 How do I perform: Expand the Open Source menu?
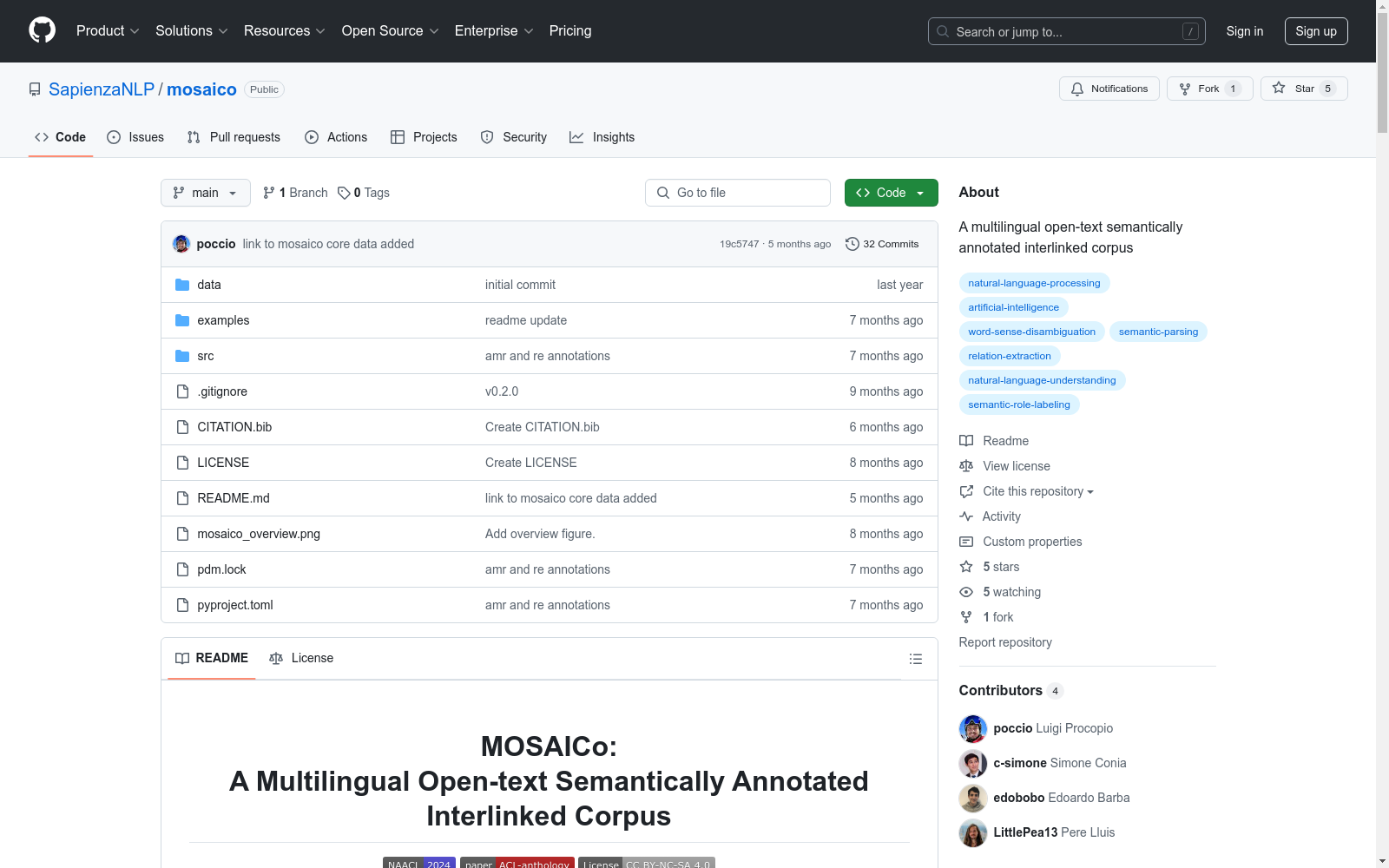point(391,31)
